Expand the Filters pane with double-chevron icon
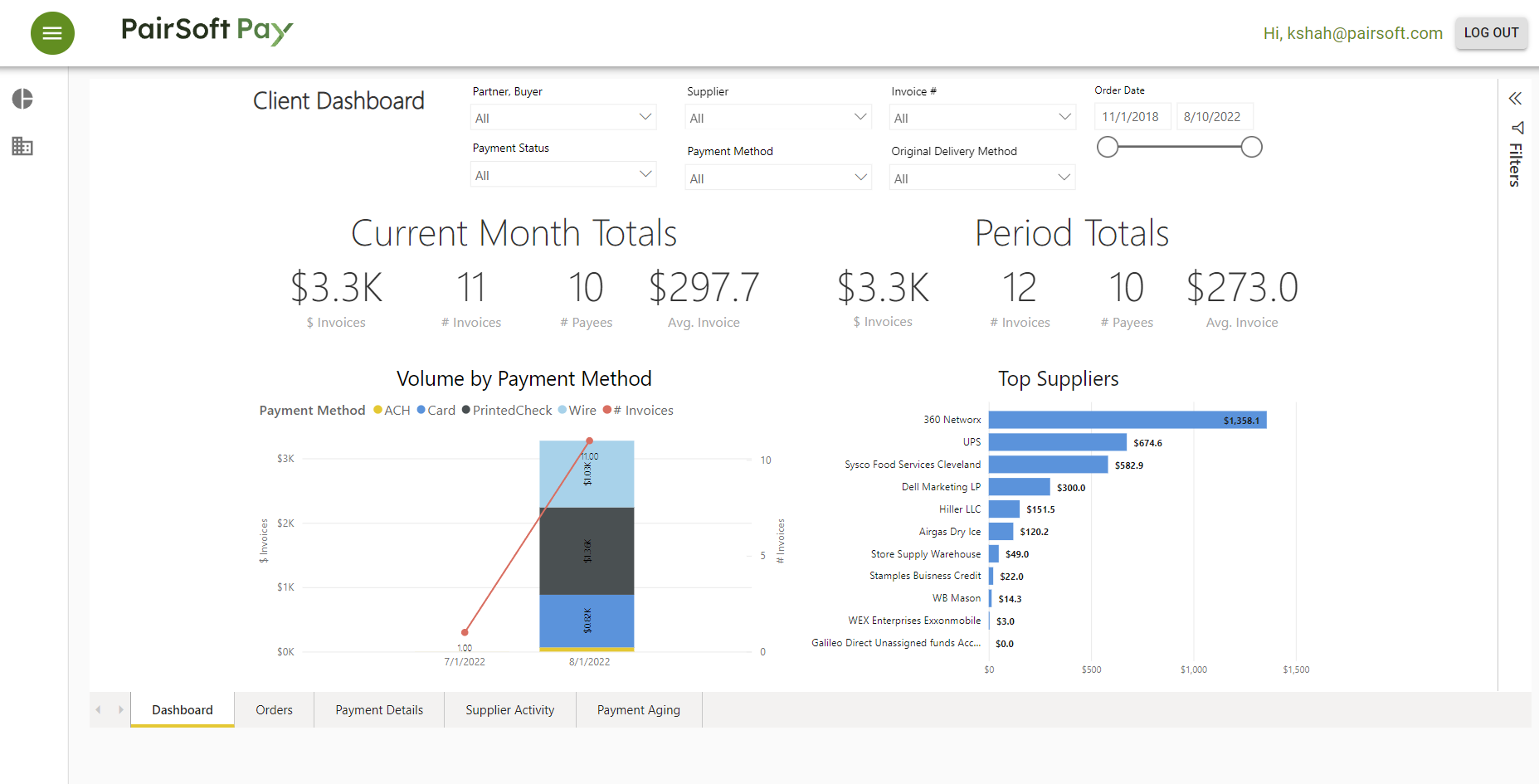This screenshot has width=1539, height=784. click(x=1515, y=98)
